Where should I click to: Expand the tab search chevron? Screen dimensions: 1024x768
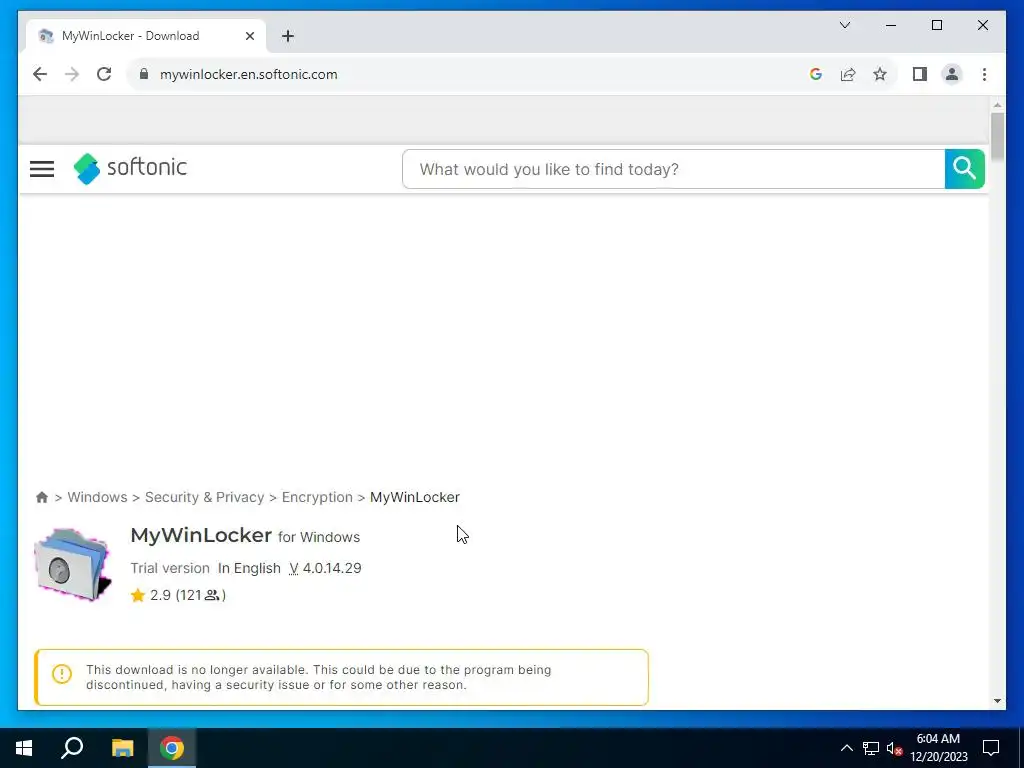844,25
